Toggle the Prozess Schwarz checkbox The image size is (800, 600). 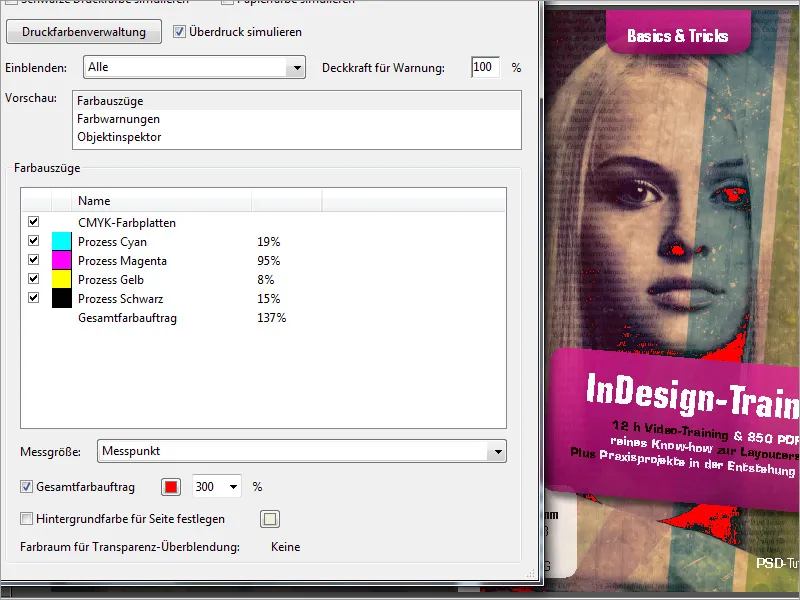point(34,297)
